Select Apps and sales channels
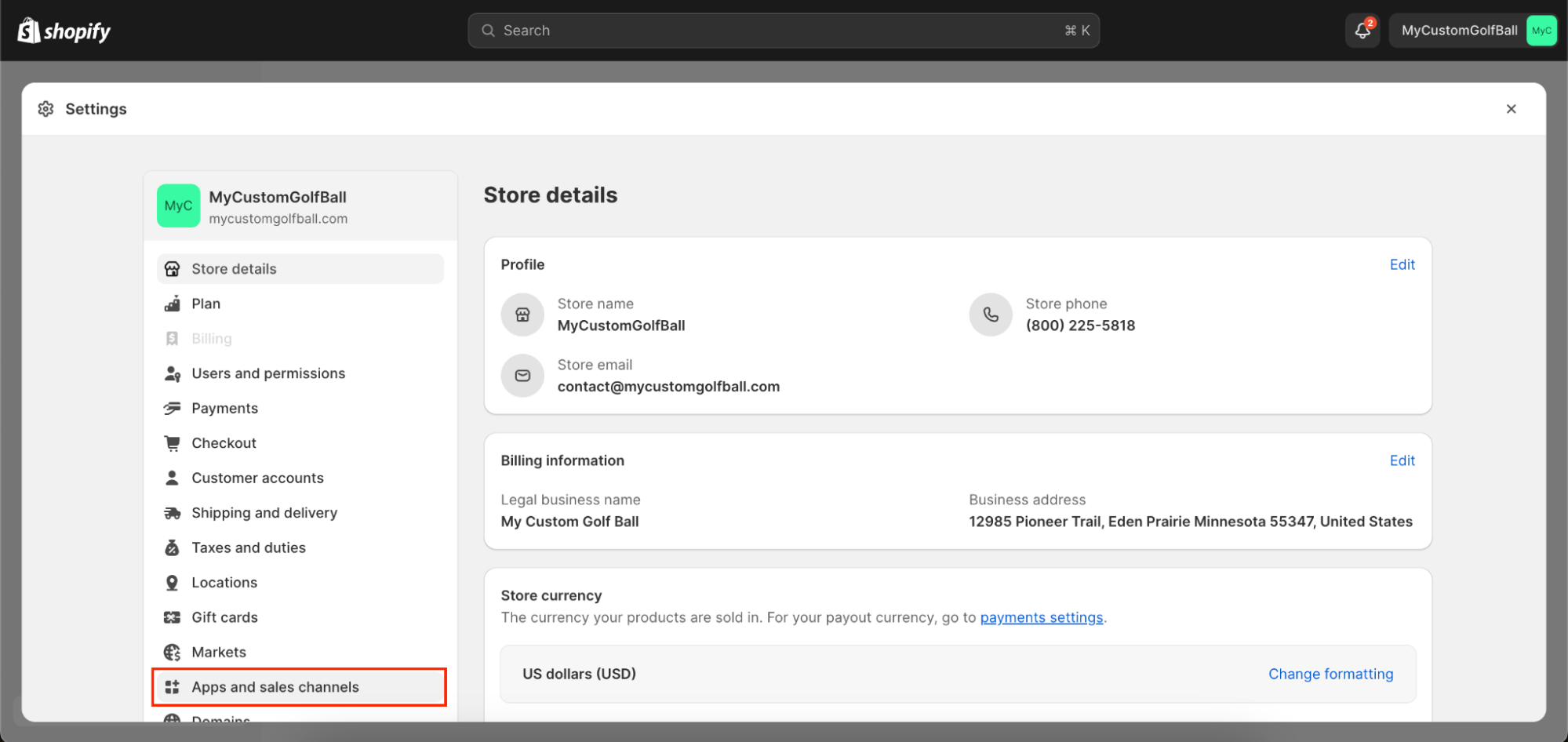 click(275, 687)
